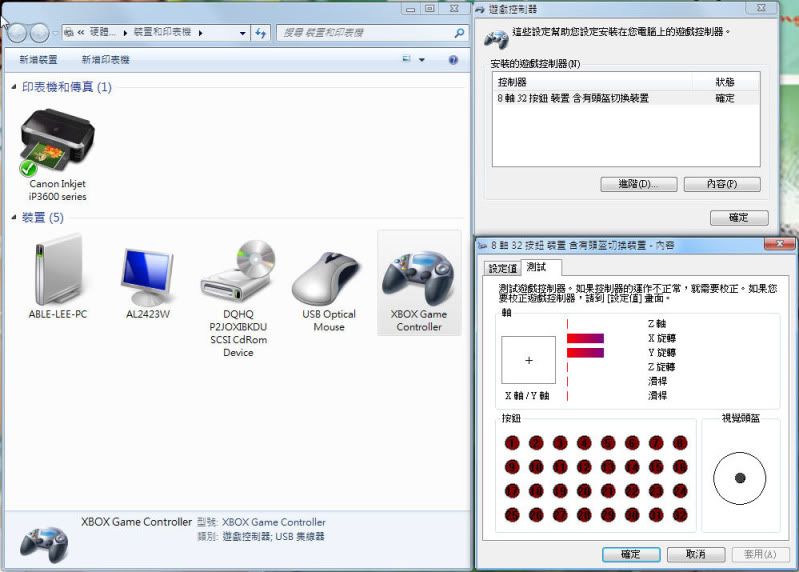Collapse the 印表機和傳真 group
This screenshot has width=799, height=572.
tap(14, 88)
